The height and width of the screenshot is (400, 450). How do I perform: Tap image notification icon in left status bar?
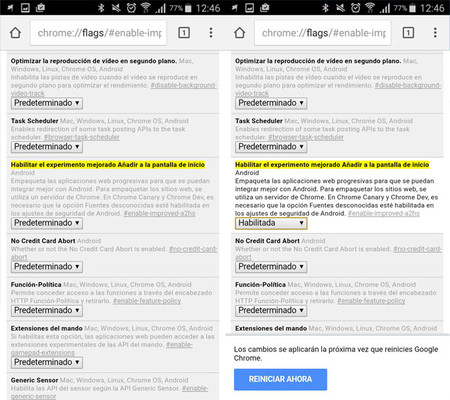coord(25,8)
